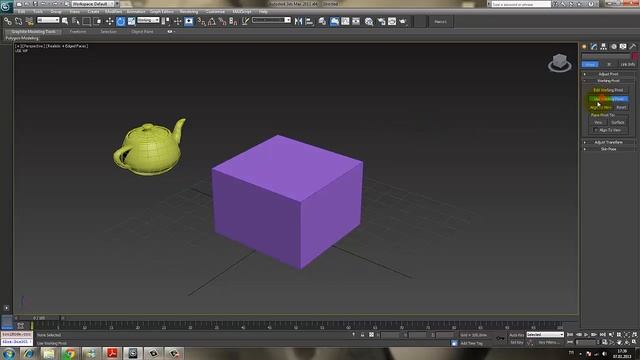Collapse the Working Pivot rollout
The height and width of the screenshot is (360, 640).
608,81
